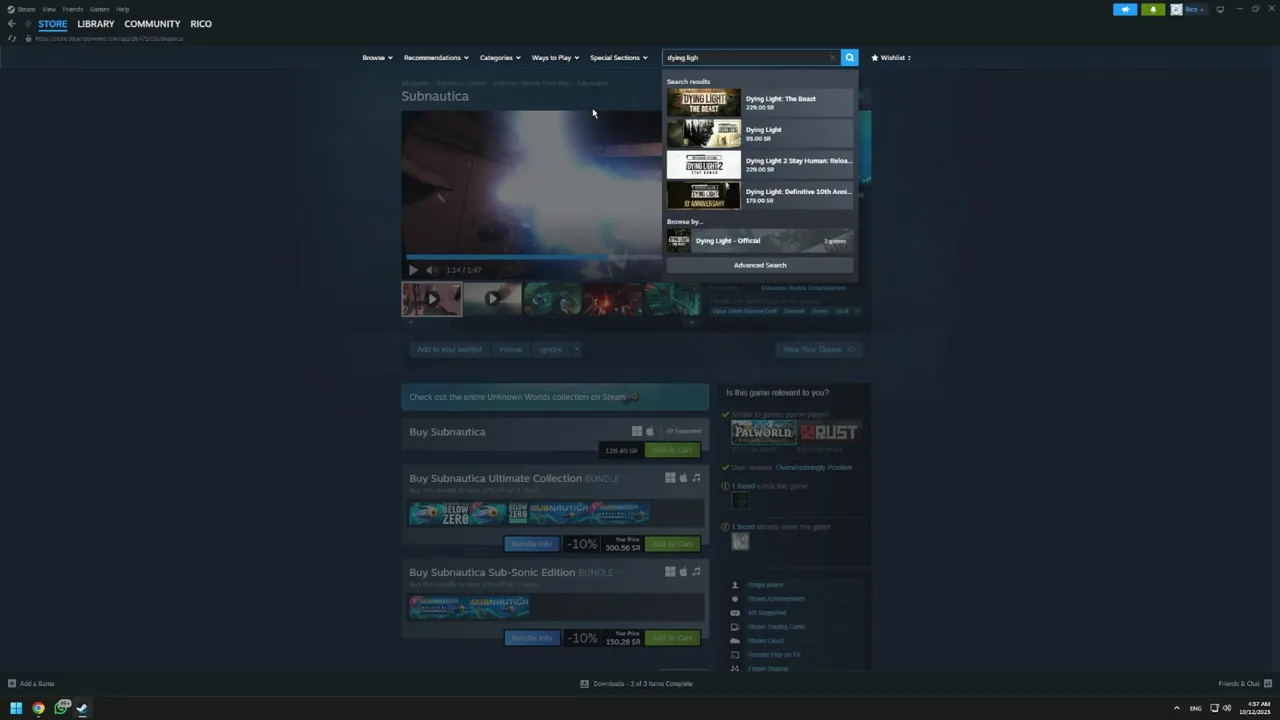
Task: Switch to the COMMUNITY tab
Action: coord(152,24)
